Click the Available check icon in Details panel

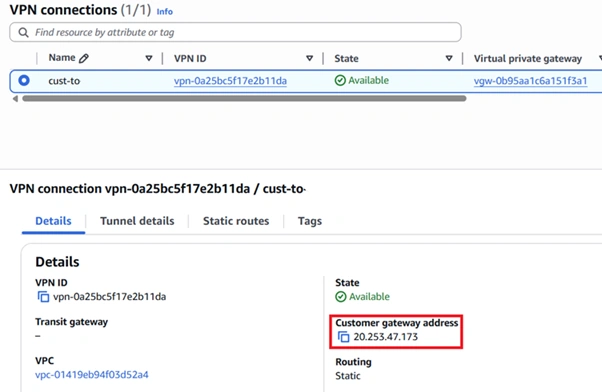341,297
